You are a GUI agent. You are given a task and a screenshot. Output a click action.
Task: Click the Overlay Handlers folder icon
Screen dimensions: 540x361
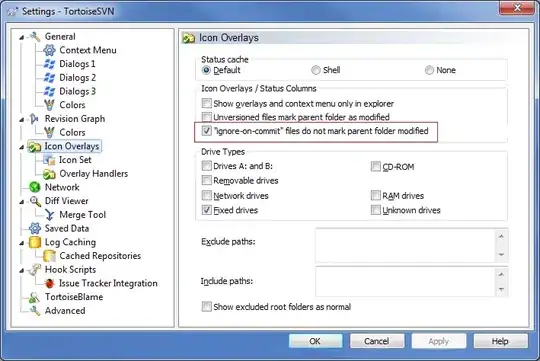[x=49, y=174]
